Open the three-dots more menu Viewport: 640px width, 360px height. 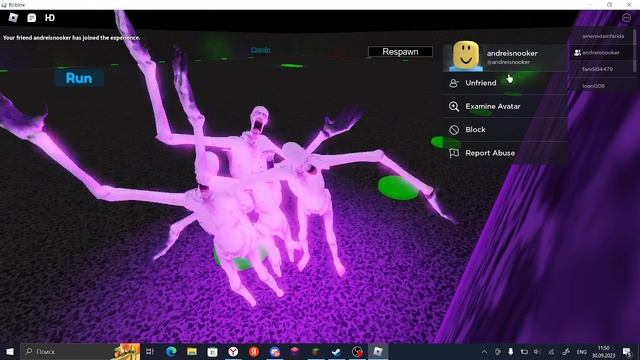coord(626,18)
